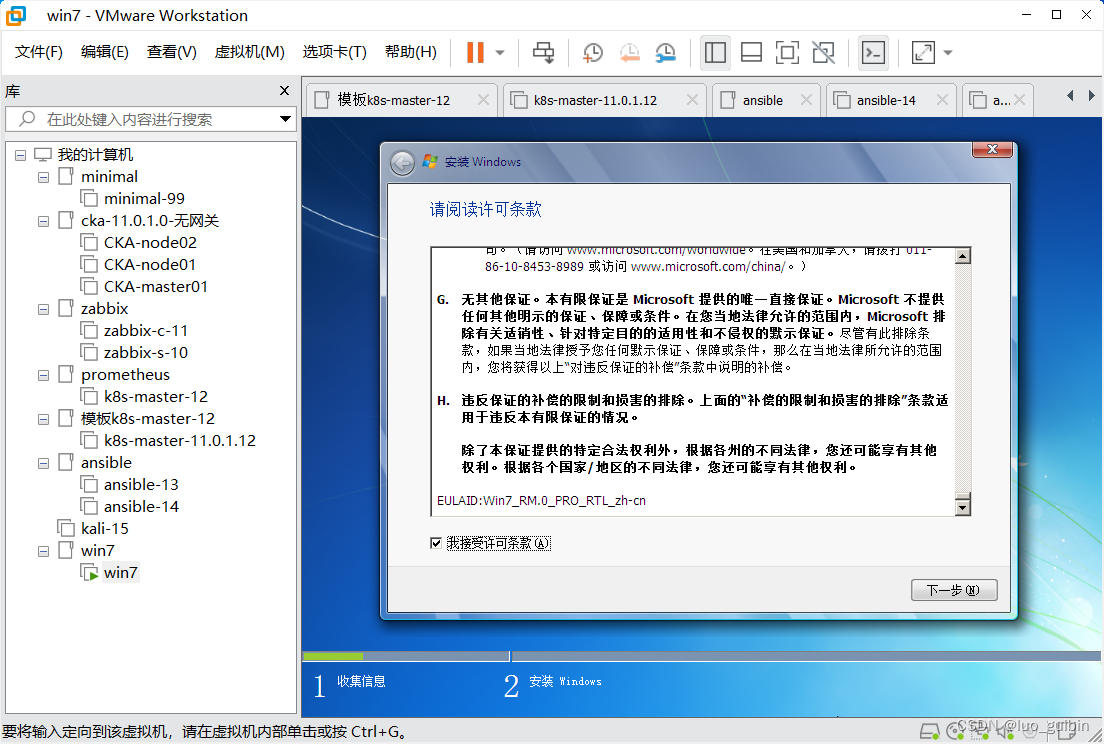The image size is (1104, 744).
Task: Open the library search dropdown arrow
Action: (x=285, y=119)
